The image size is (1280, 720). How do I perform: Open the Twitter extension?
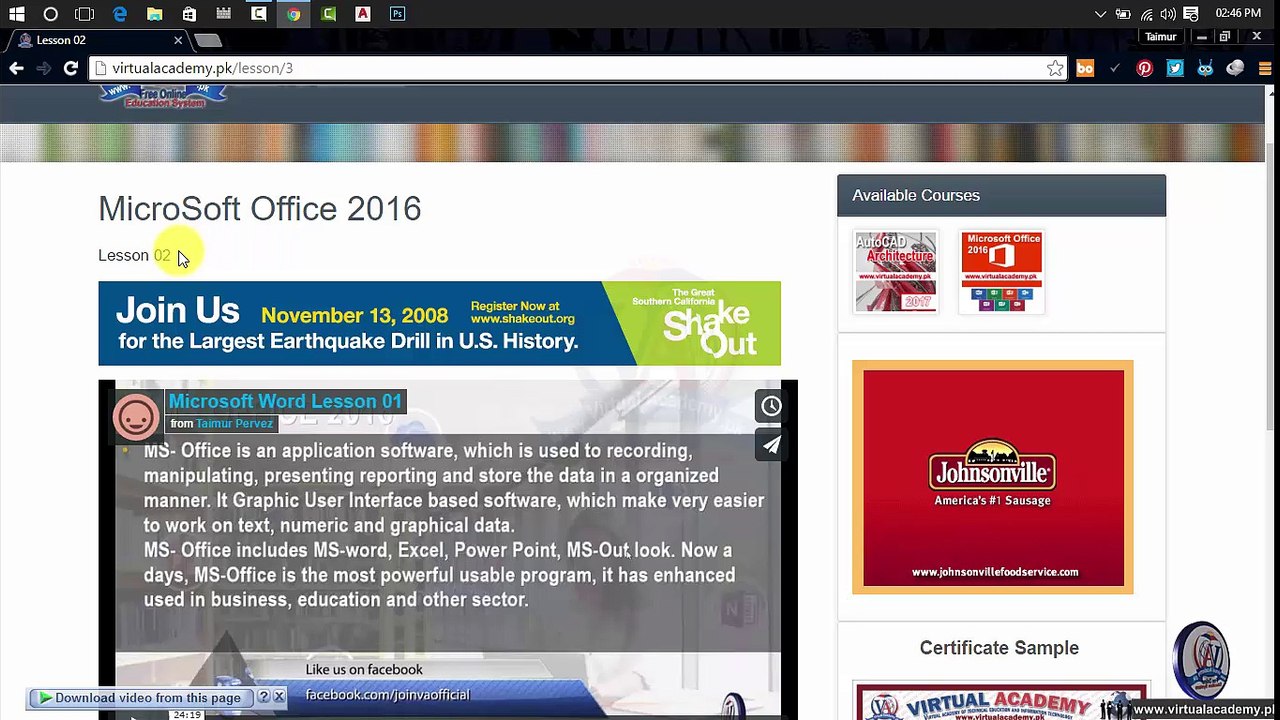pos(1175,68)
